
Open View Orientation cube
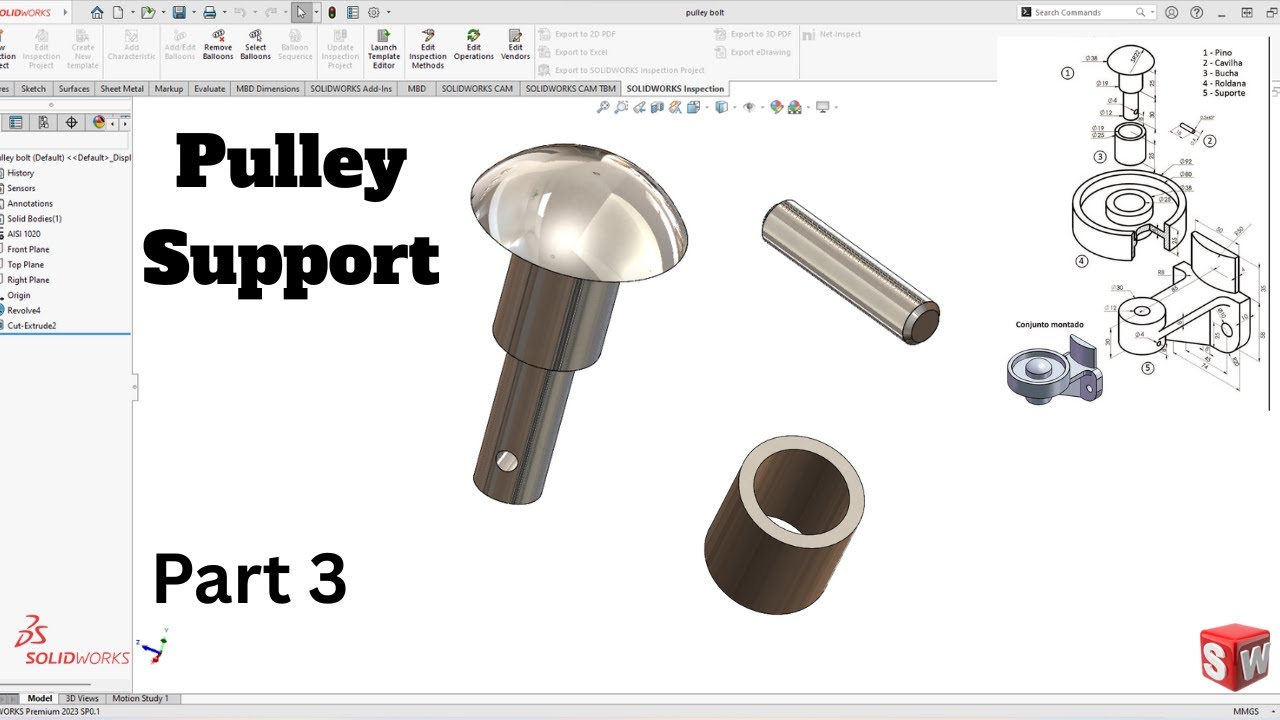coord(693,107)
